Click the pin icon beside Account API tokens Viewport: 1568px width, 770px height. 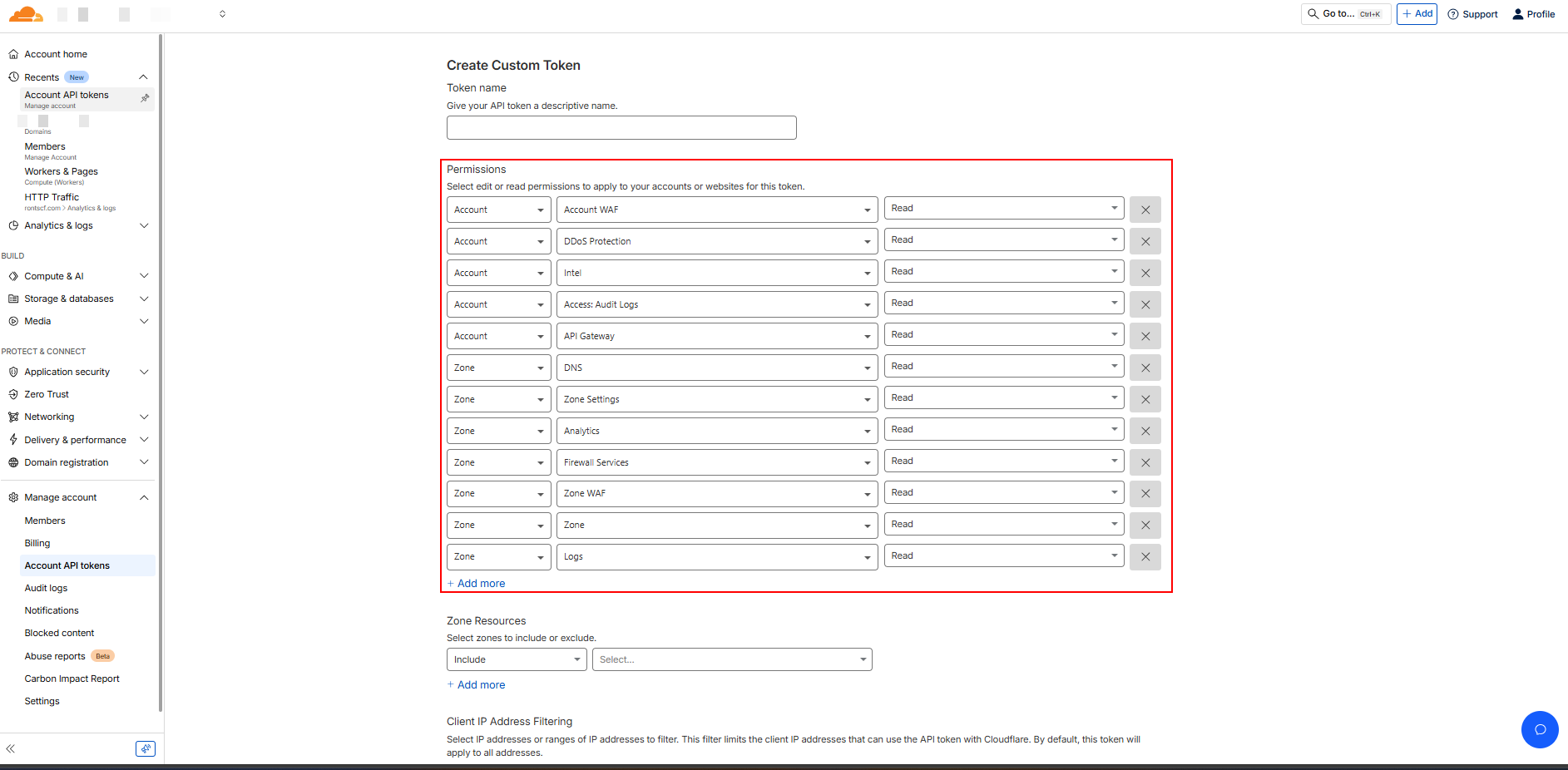(x=145, y=98)
